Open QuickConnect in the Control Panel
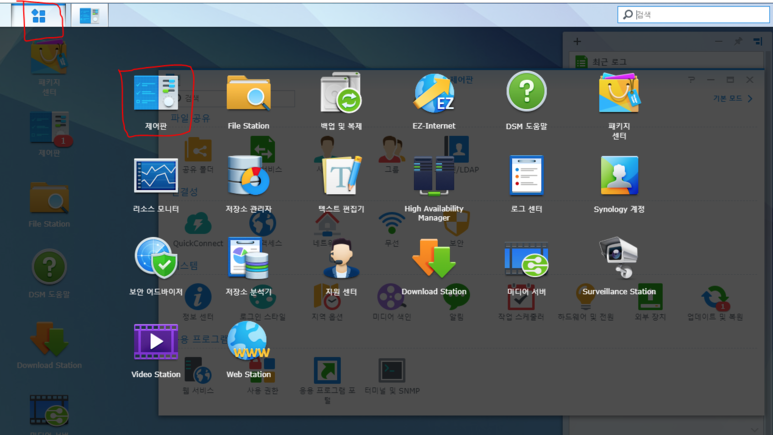This screenshot has height=435, width=773. click(x=198, y=230)
